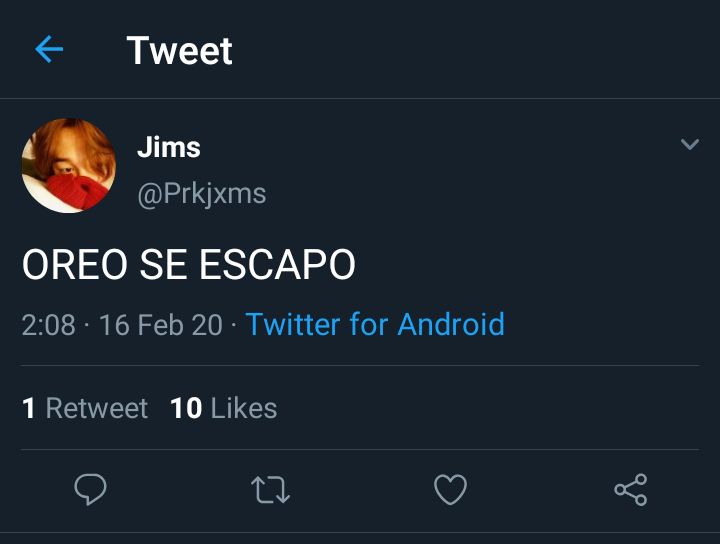Click the bold number 10 beside Likes

coord(186,408)
